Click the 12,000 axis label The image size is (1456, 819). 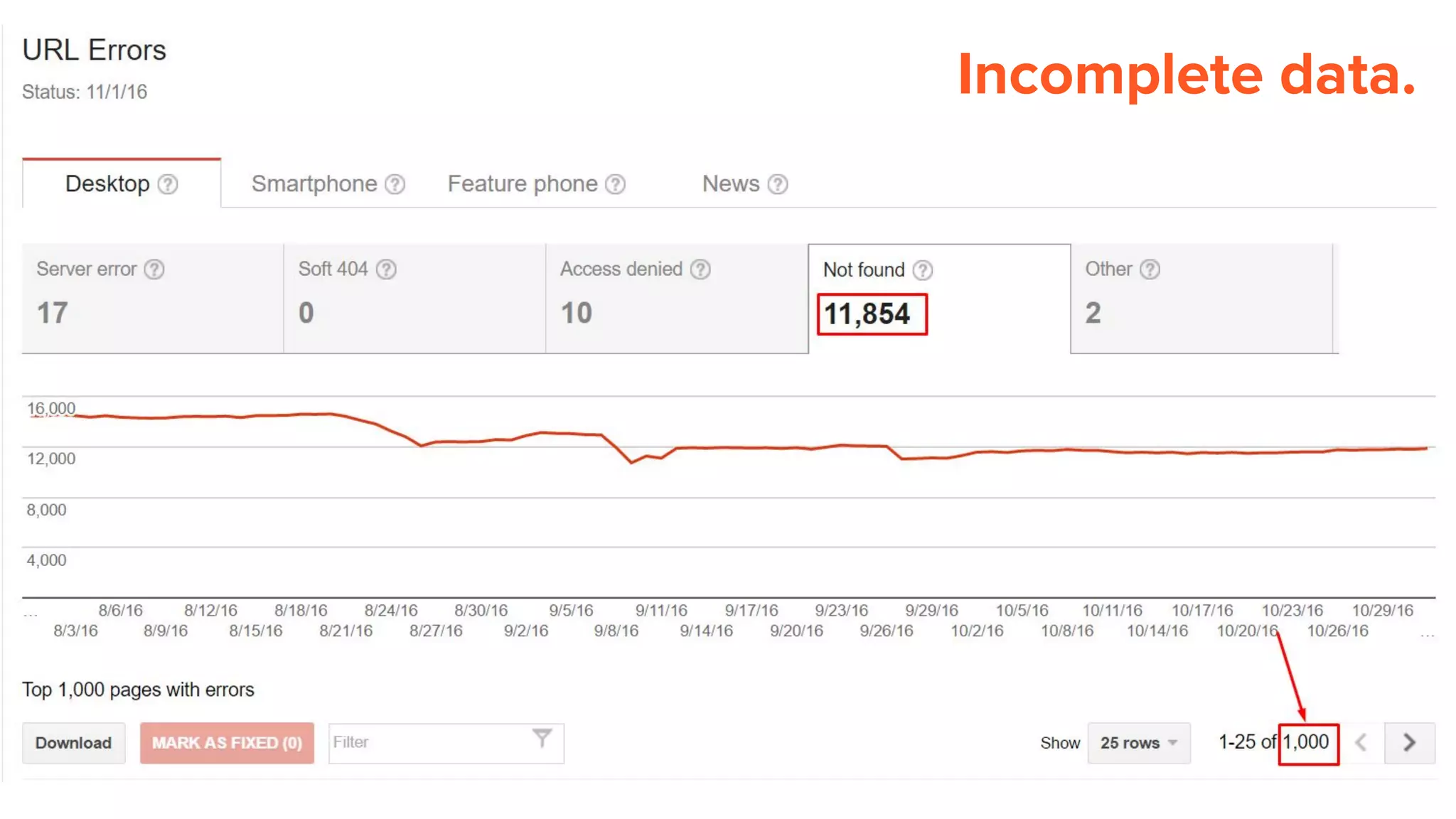pyautogui.click(x=51, y=459)
